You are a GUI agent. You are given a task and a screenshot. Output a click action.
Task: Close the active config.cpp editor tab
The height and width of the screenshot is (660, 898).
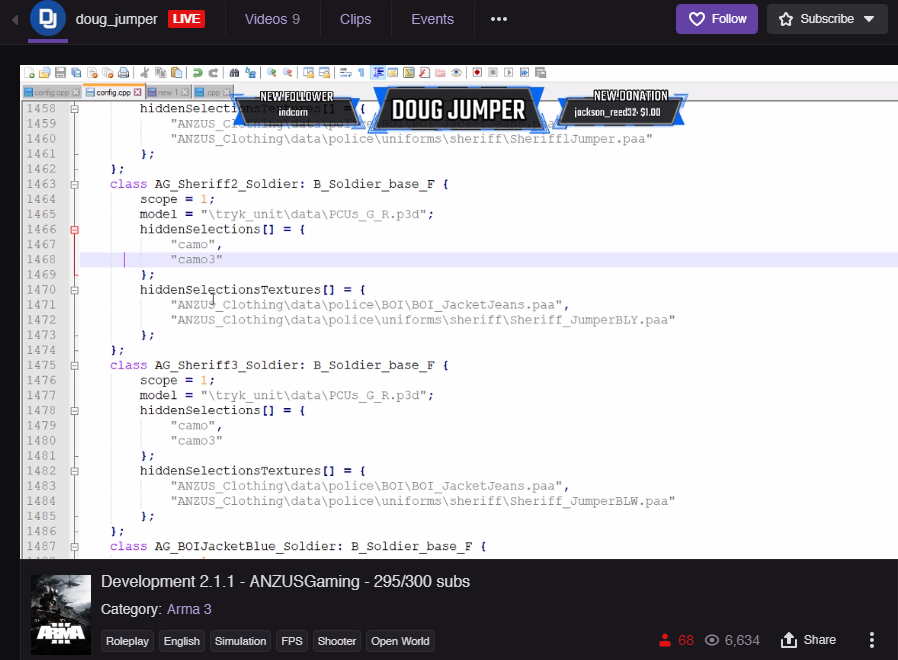[x=138, y=92]
